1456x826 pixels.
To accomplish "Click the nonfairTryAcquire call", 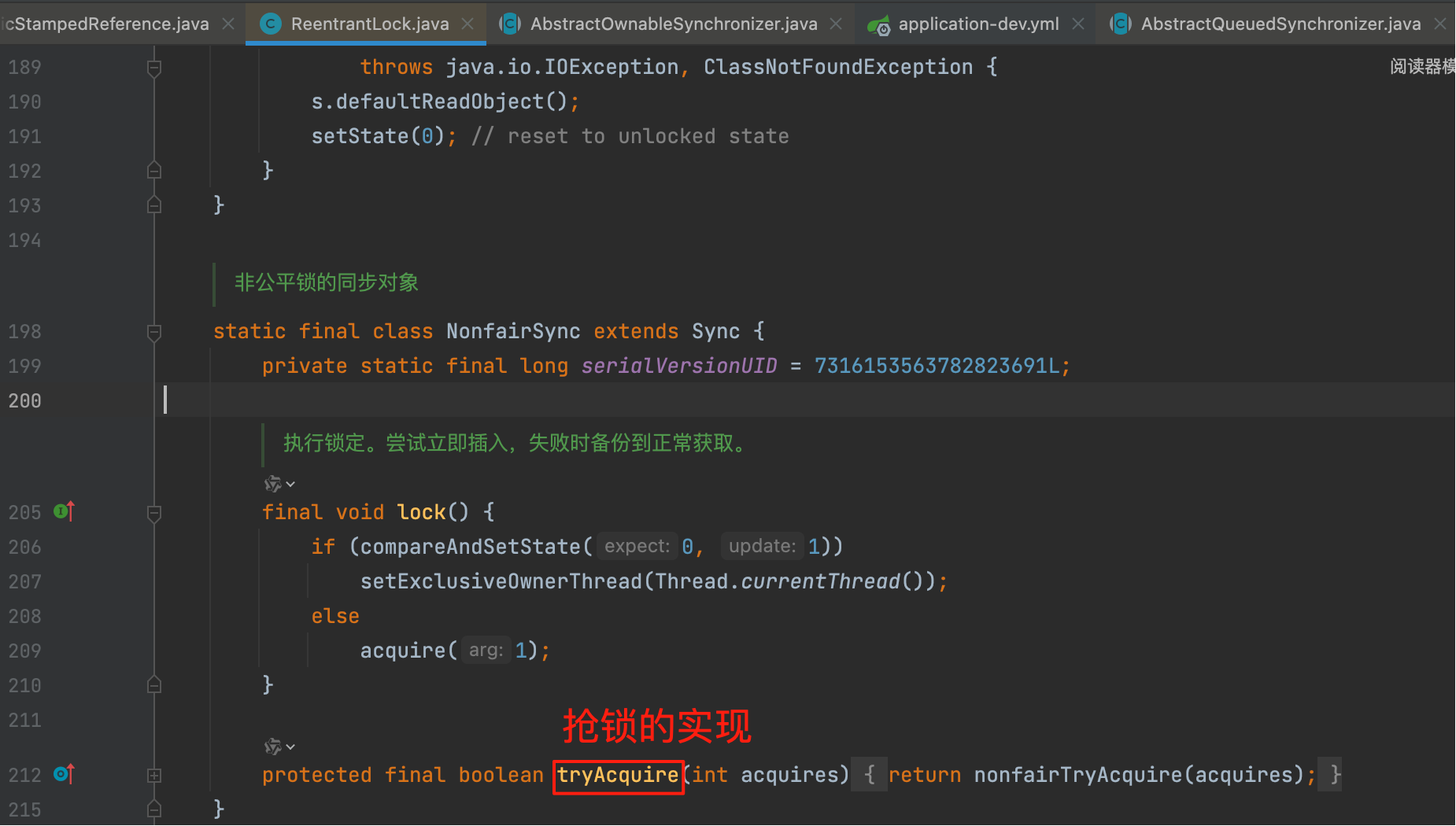I will [1077, 776].
